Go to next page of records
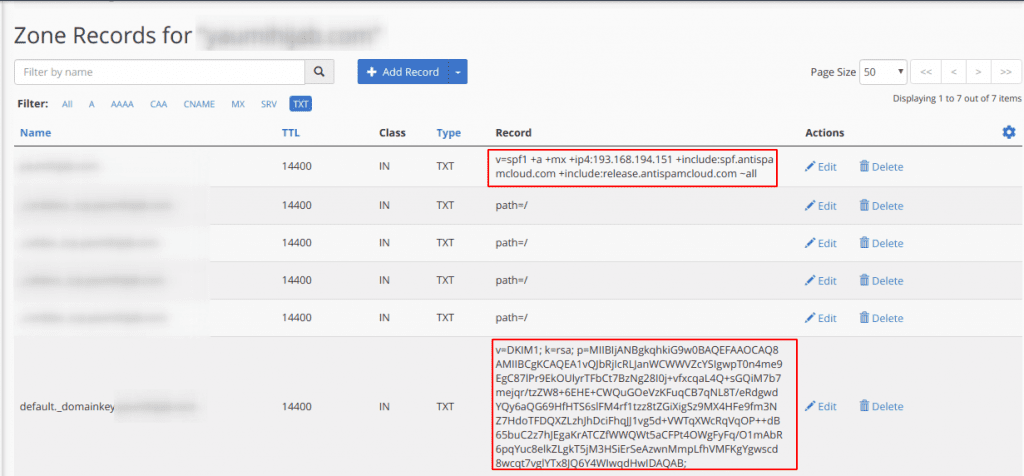The width and height of the screenshot is (1024, 476). coord(980,72)
